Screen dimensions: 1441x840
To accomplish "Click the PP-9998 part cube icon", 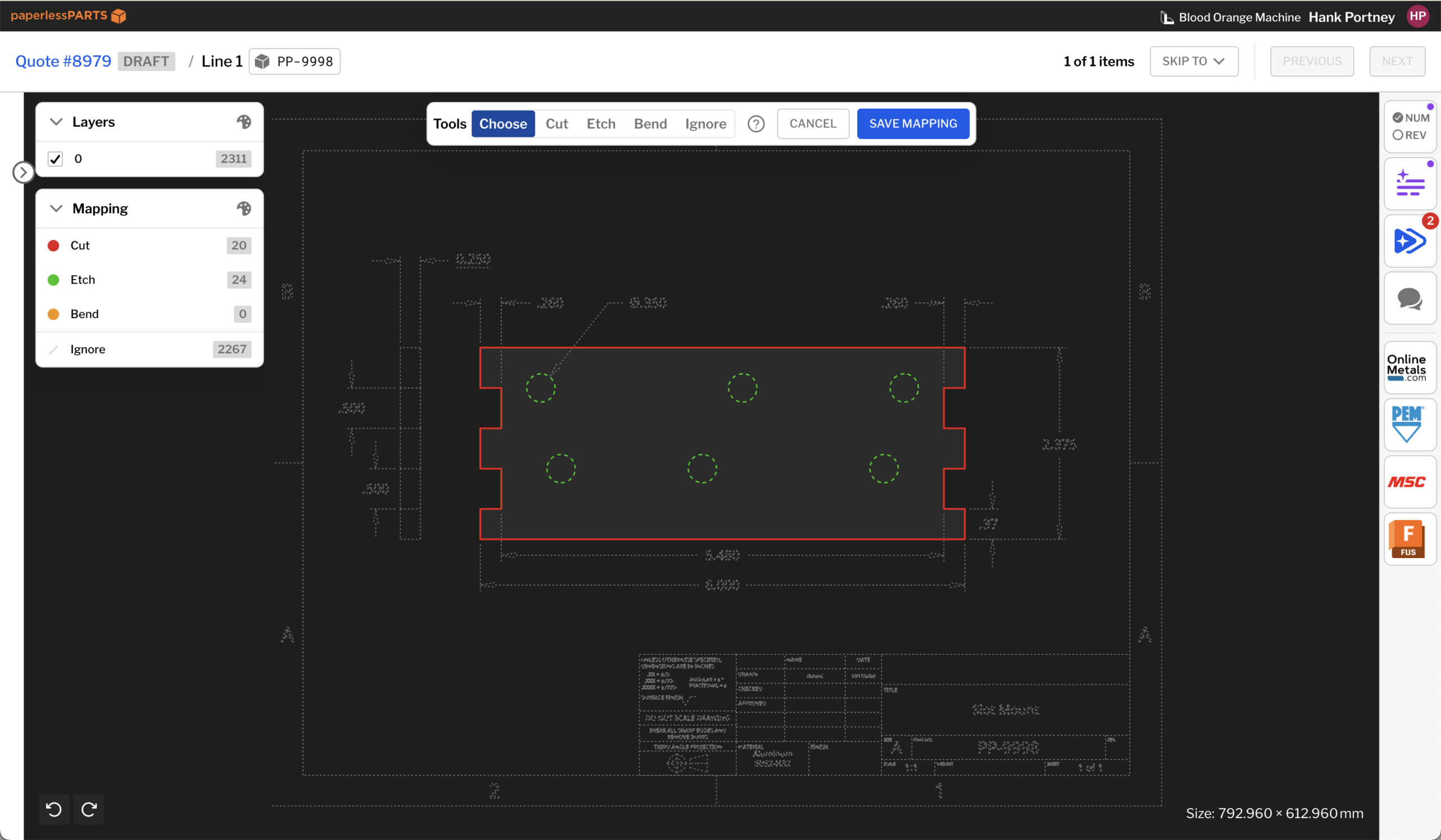I will (262, 61).
